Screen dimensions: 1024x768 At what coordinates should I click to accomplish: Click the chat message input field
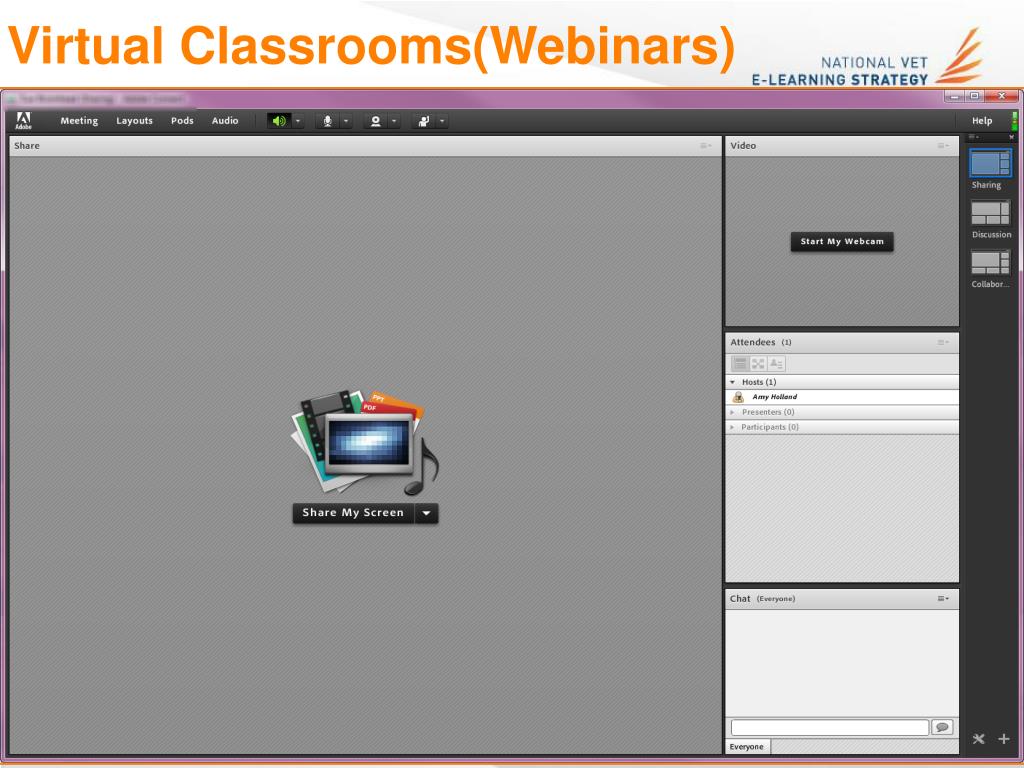click(x=829, y=728)
